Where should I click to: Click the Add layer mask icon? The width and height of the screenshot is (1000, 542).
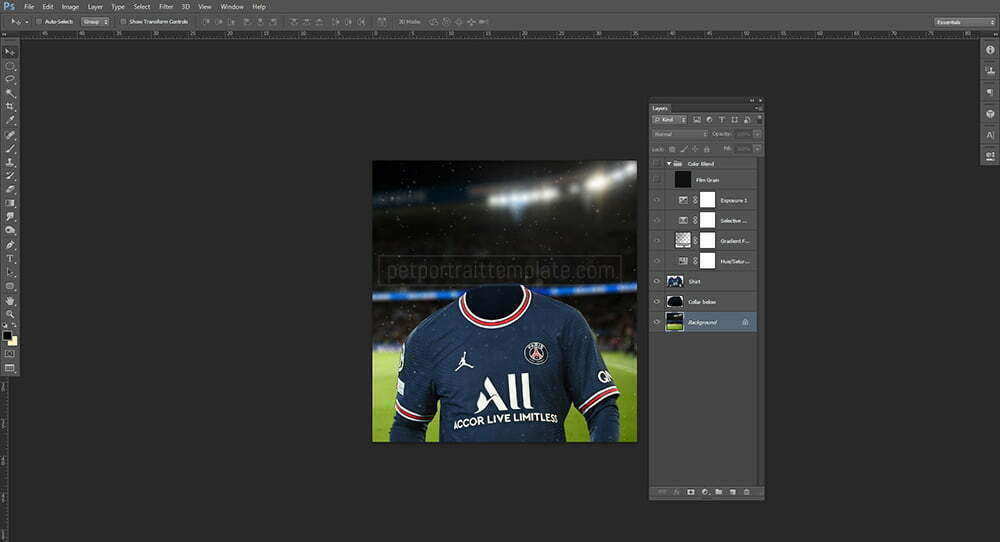point(691,492)
